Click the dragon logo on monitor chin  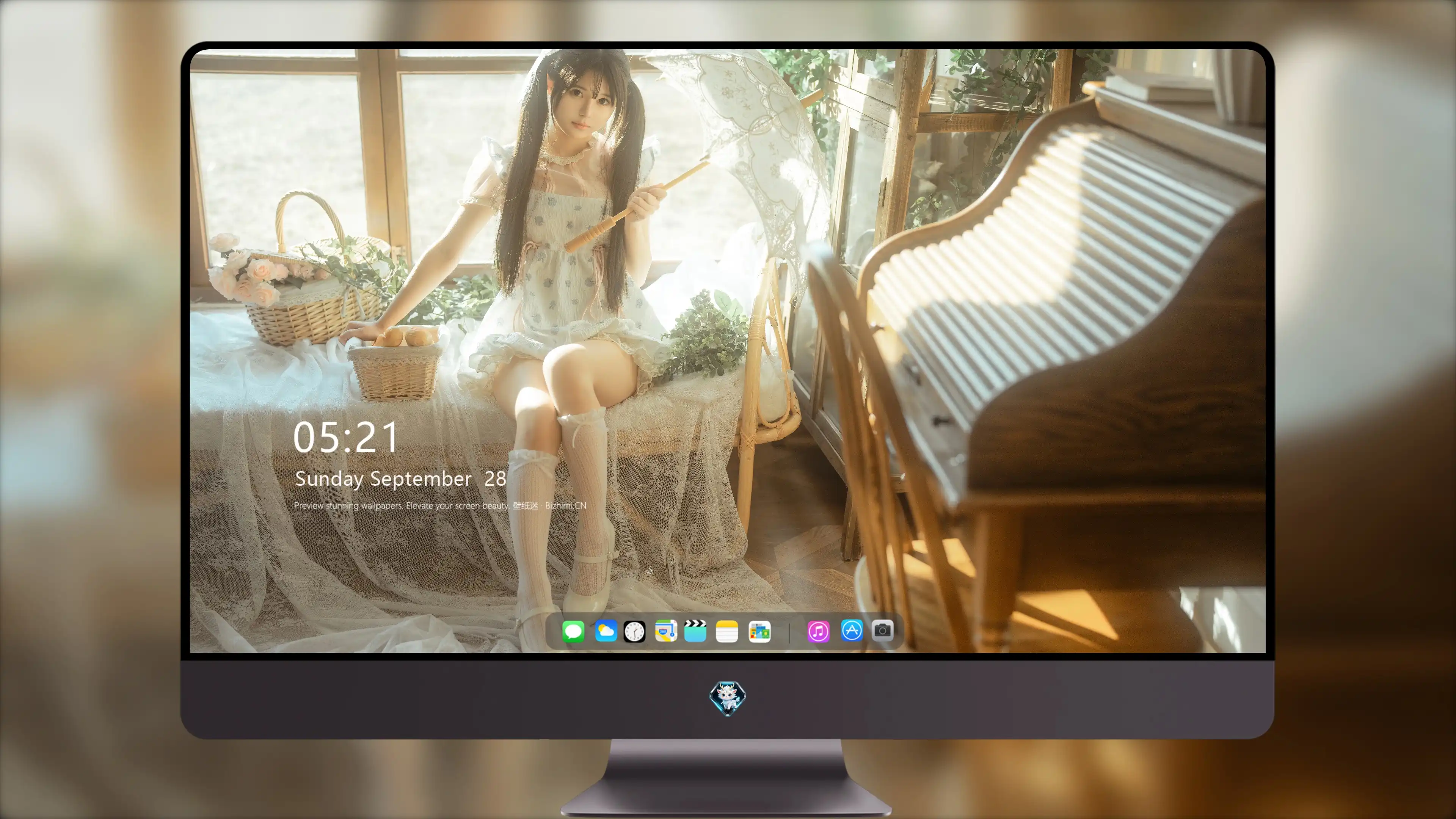point(728,698)
